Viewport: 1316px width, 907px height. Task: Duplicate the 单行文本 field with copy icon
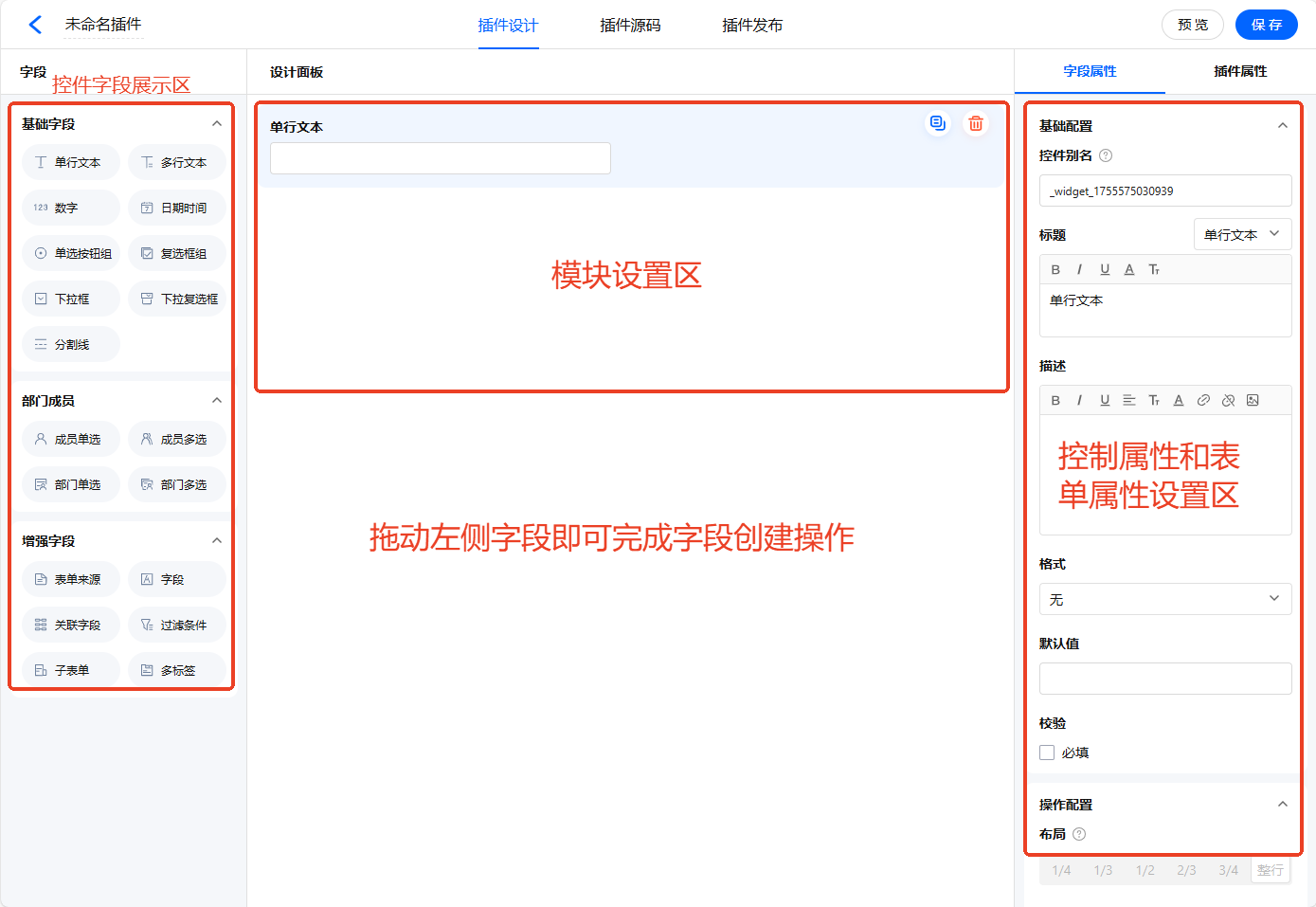pyautogui.click(x=938, y=123)
